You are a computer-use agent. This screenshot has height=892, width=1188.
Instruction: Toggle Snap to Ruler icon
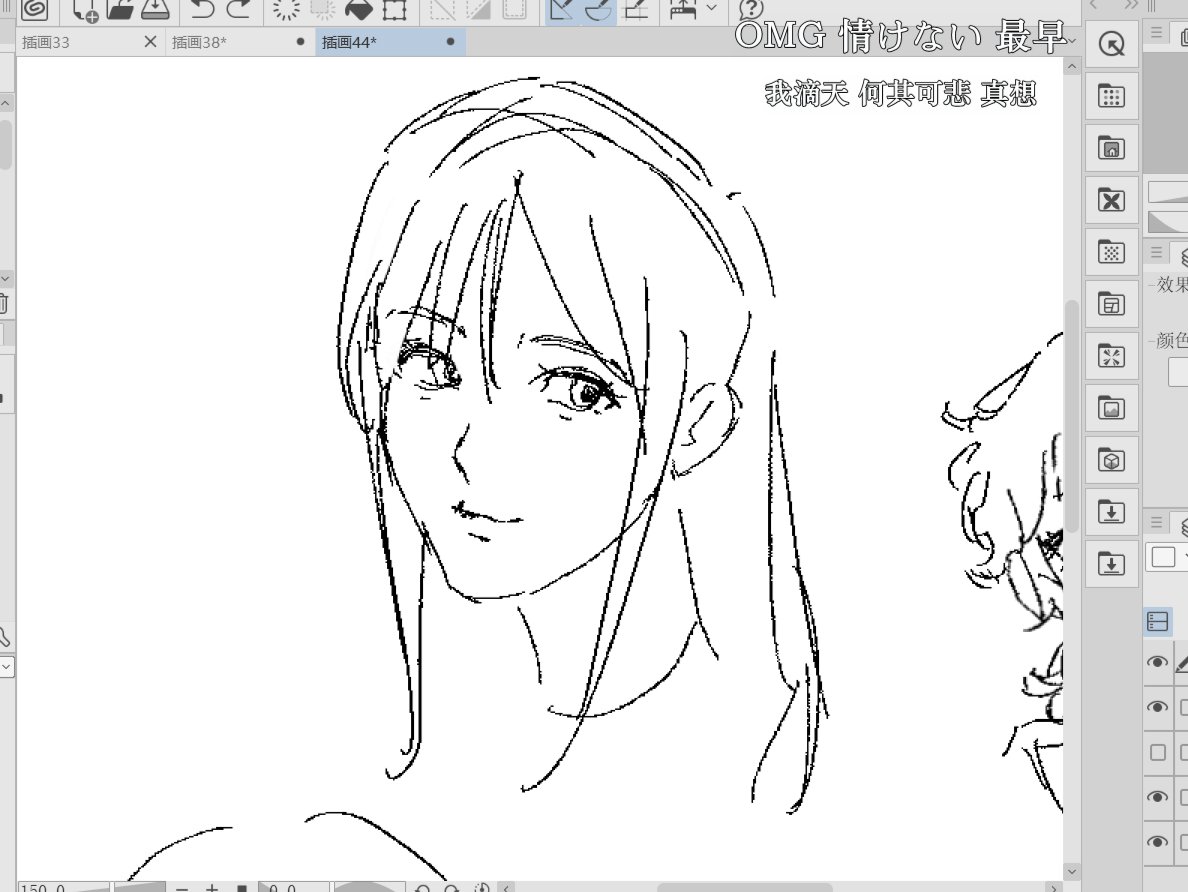562,9
